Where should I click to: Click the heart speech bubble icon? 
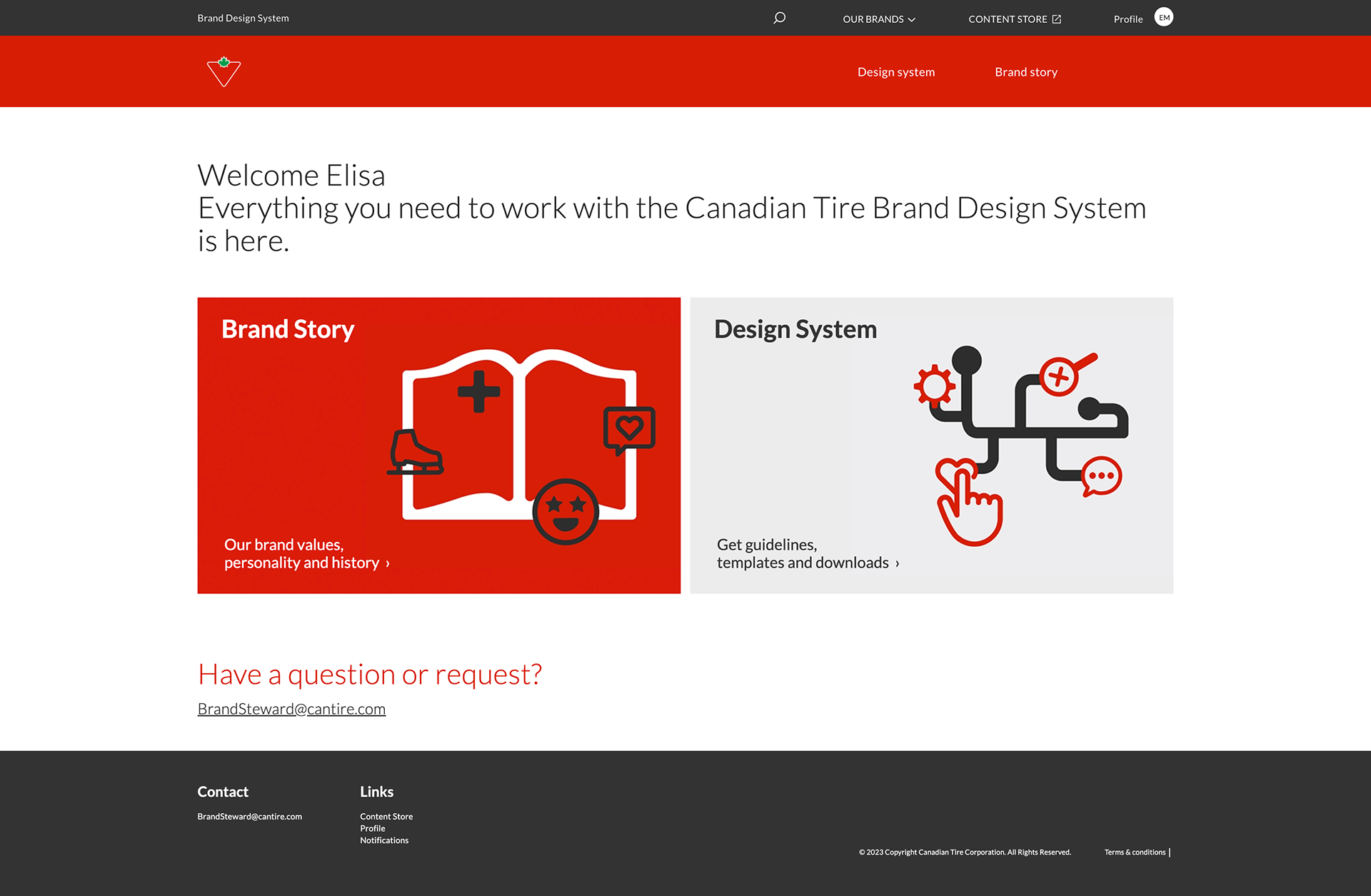pos(629,431)
